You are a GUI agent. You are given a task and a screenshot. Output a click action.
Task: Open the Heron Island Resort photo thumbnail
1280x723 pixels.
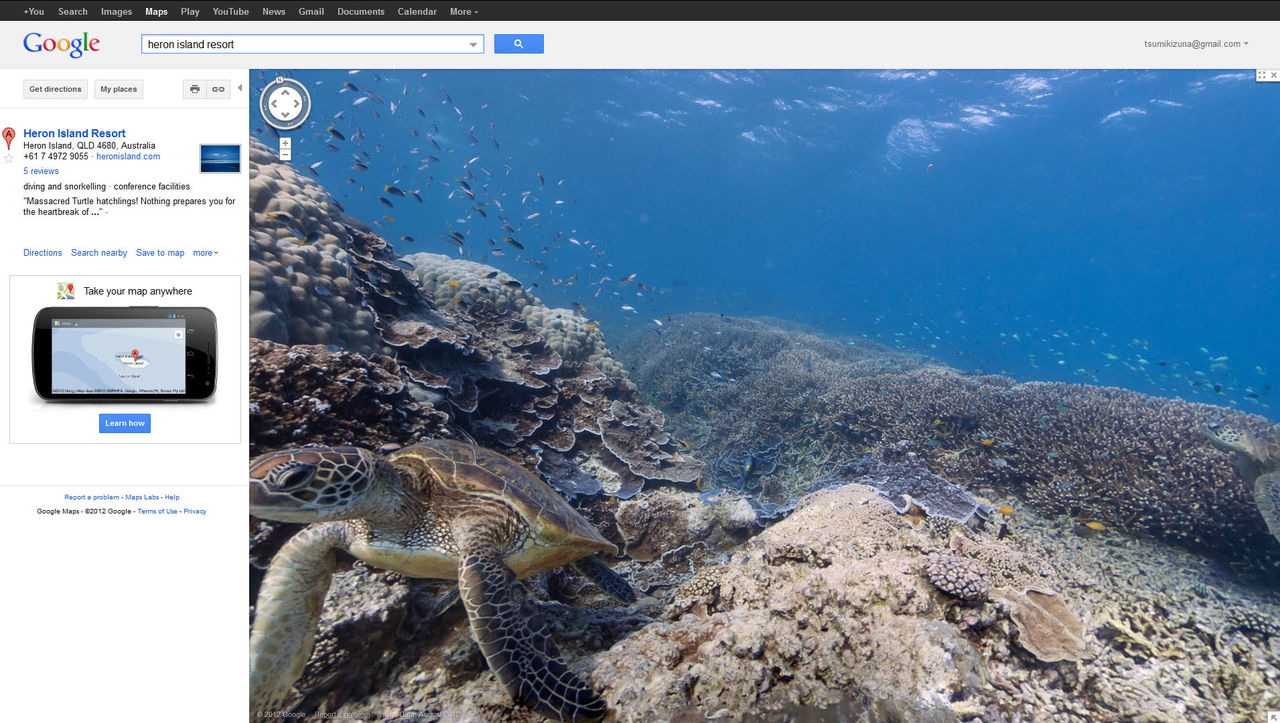(x=220, y=158)
